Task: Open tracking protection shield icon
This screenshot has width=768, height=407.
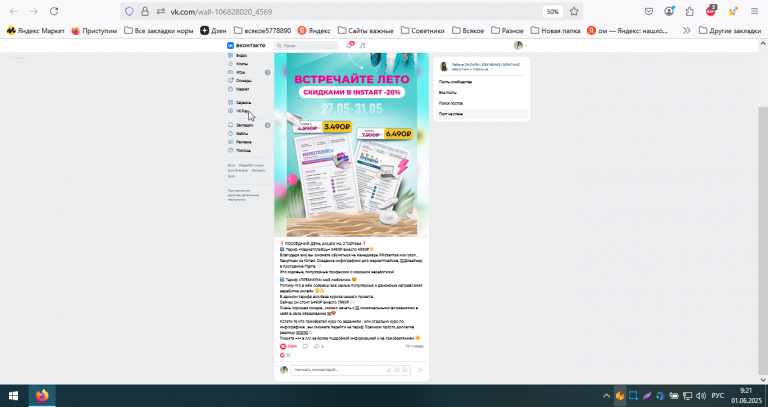Action: pos(129,11)
